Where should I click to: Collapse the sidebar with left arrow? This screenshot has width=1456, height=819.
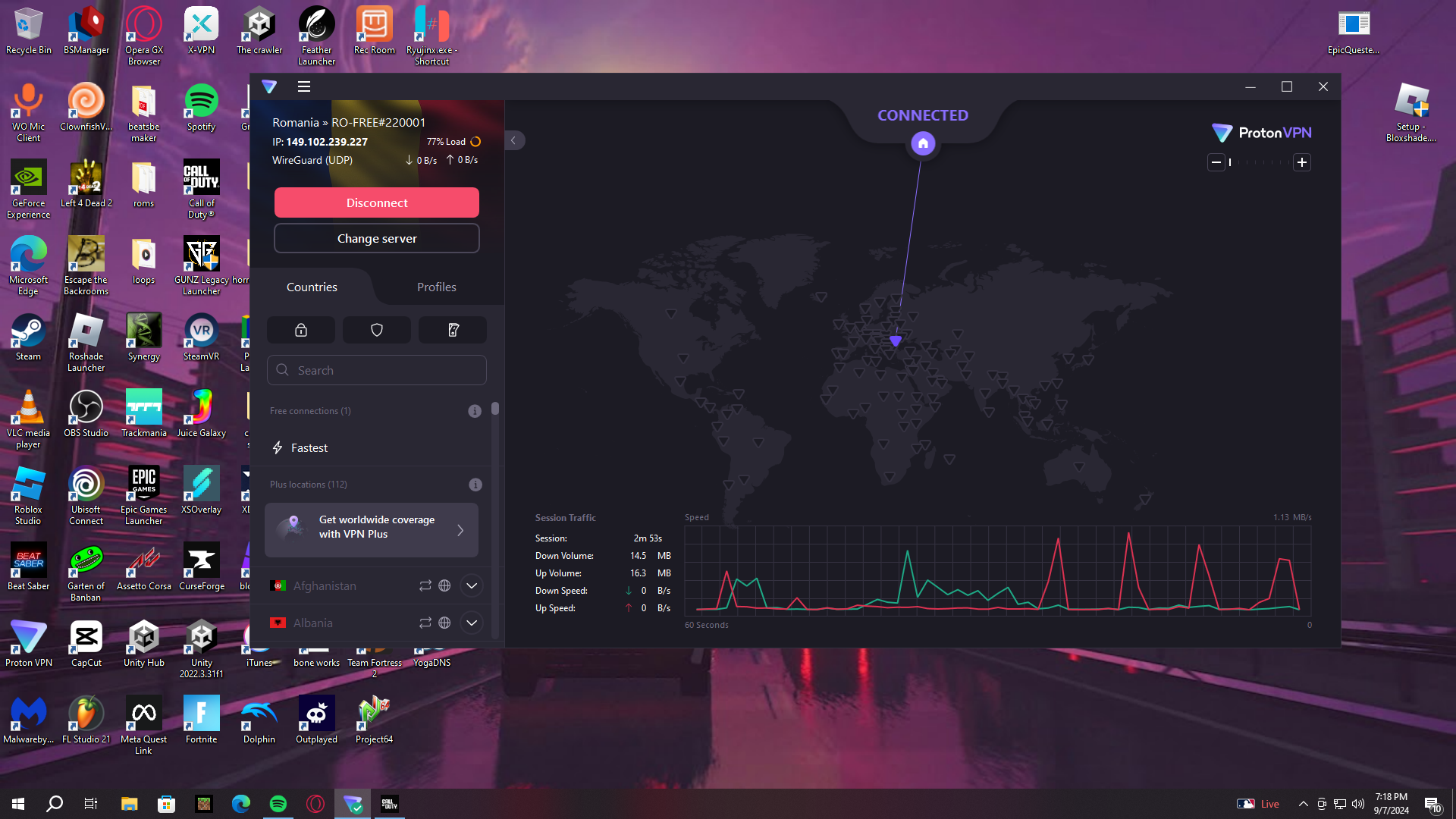[x=513, y=140]
